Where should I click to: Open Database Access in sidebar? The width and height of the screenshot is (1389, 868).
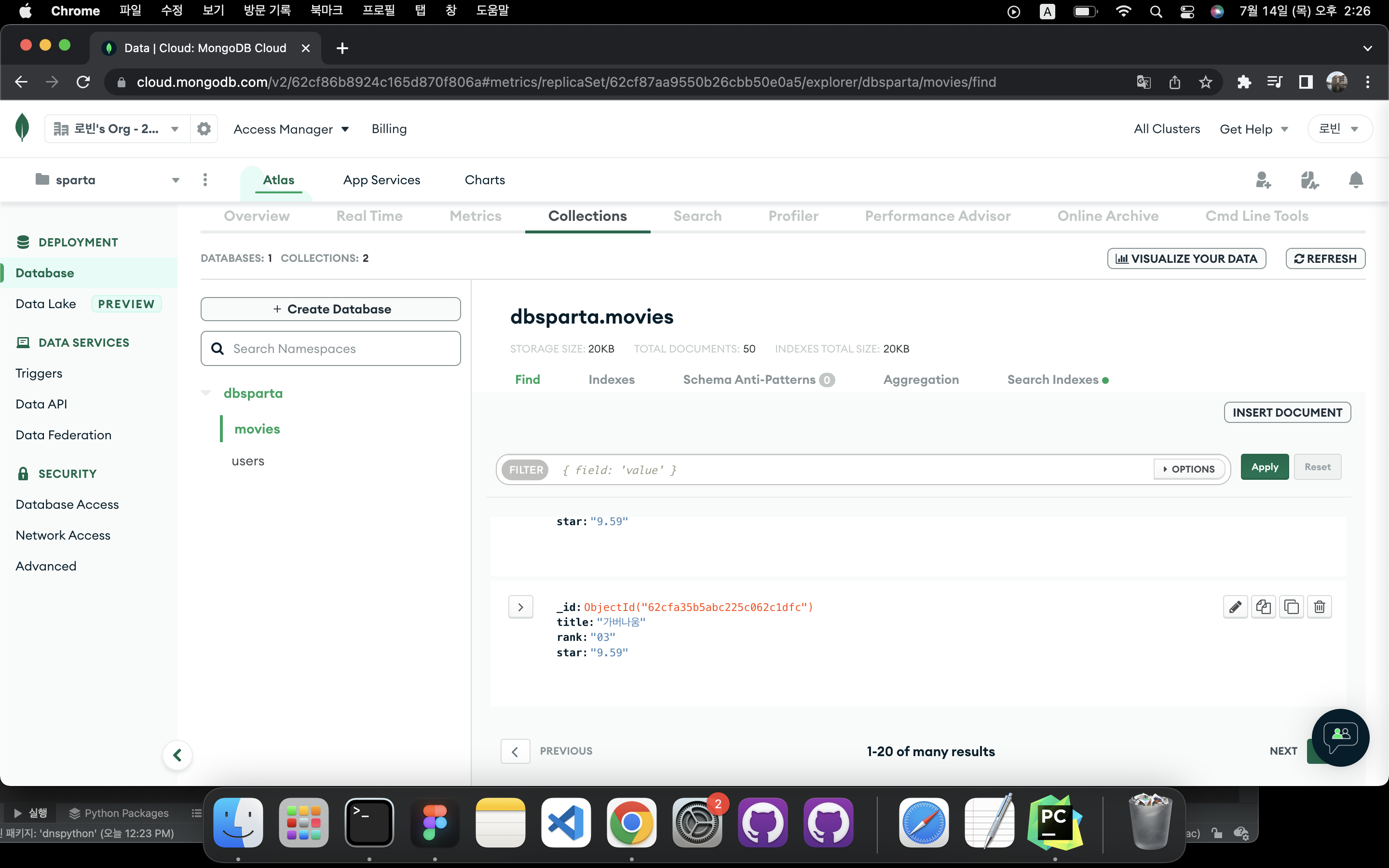click(67, 504)
